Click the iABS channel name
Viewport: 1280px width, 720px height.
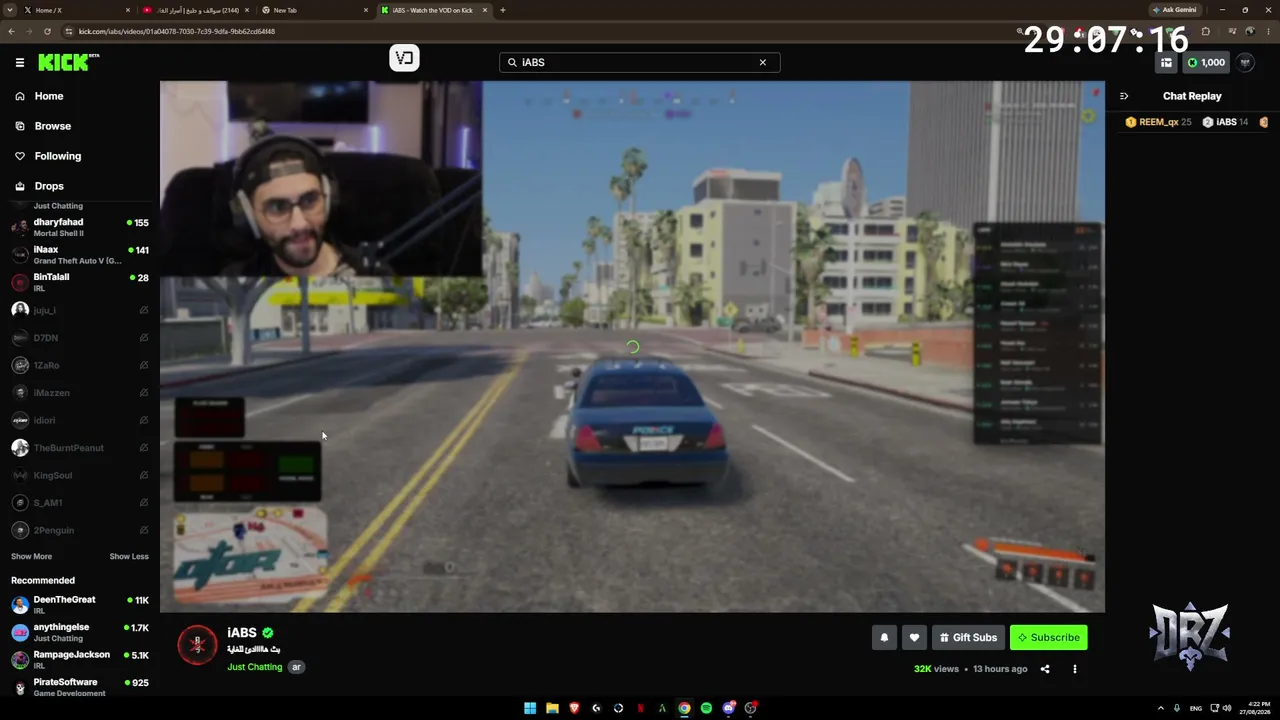[242, 633]
